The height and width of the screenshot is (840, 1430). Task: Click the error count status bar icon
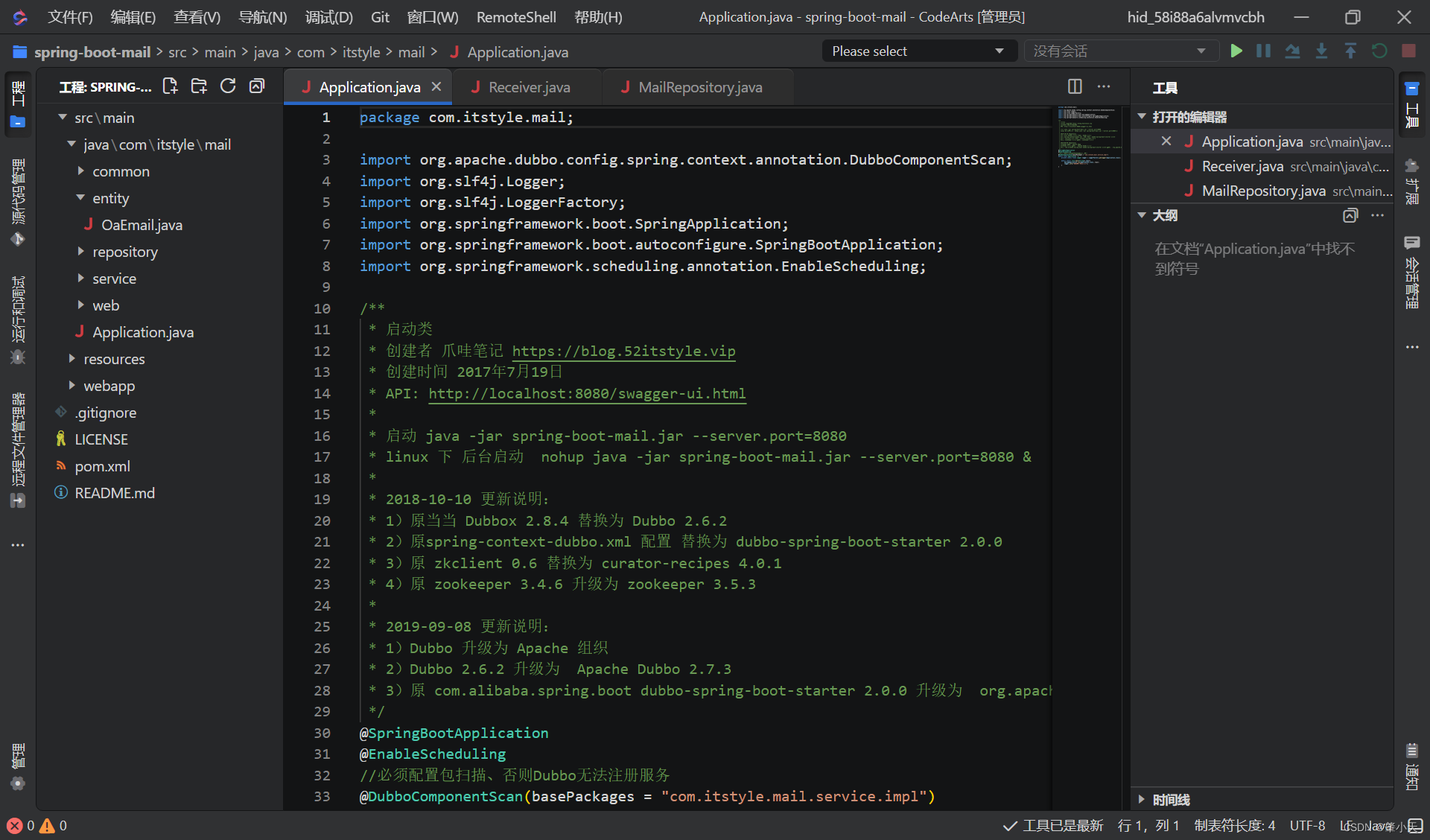click(15, 825)
